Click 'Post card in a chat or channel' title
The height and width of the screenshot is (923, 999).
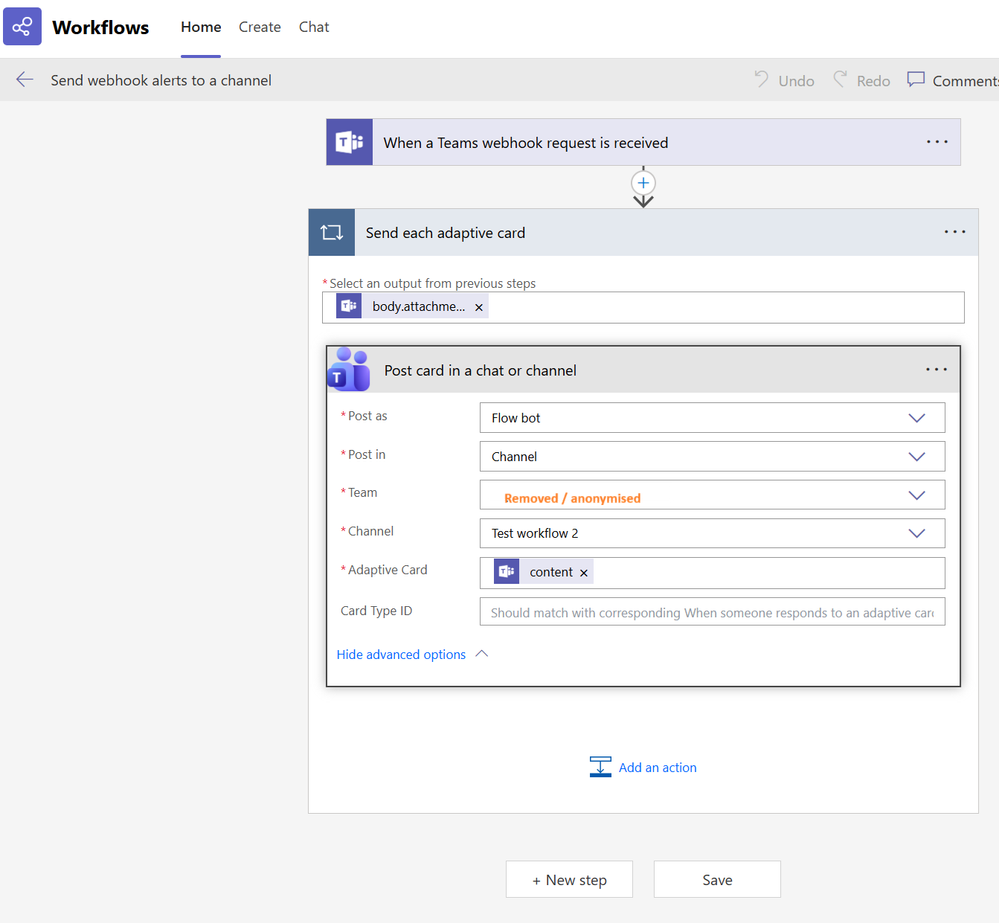480,371
